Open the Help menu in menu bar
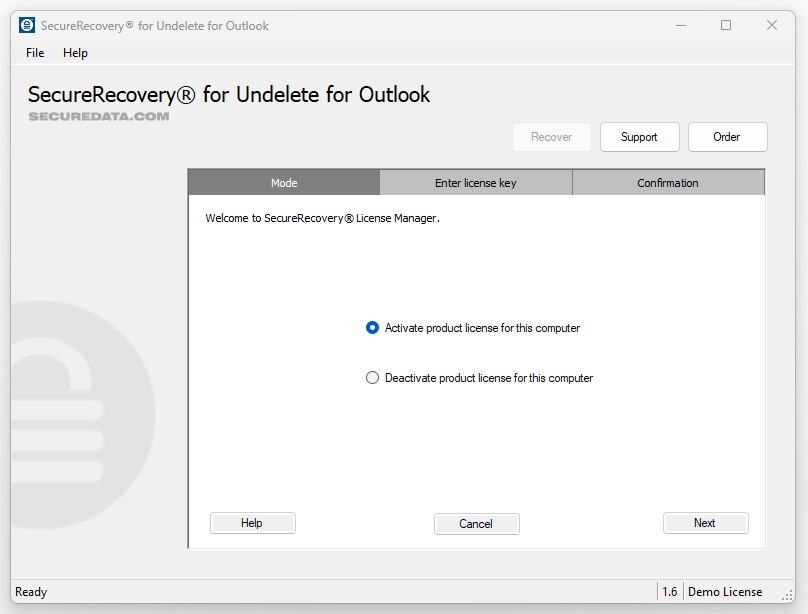808x614 pixels. [75, 53]
